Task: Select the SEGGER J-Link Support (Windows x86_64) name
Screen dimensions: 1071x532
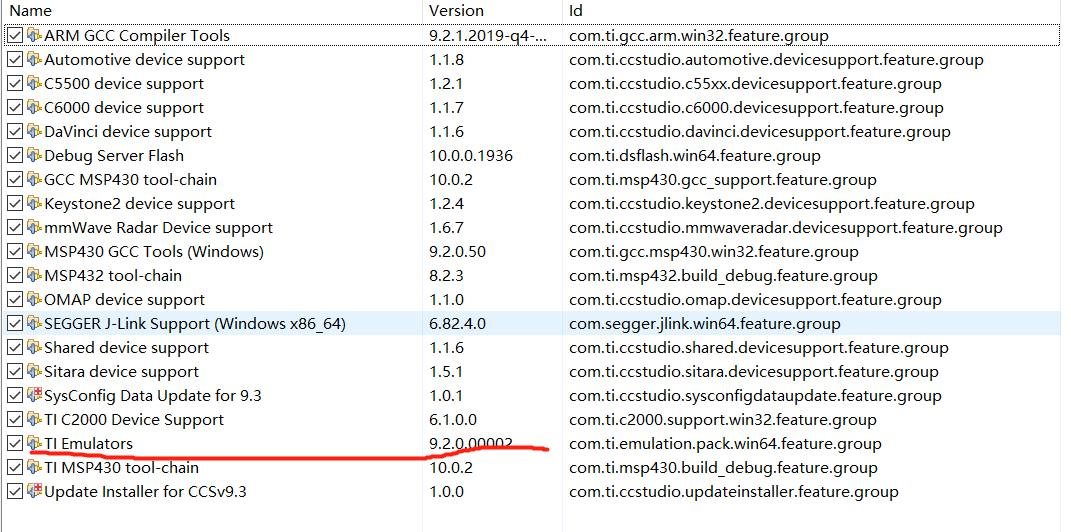Action: coord(195,324)
